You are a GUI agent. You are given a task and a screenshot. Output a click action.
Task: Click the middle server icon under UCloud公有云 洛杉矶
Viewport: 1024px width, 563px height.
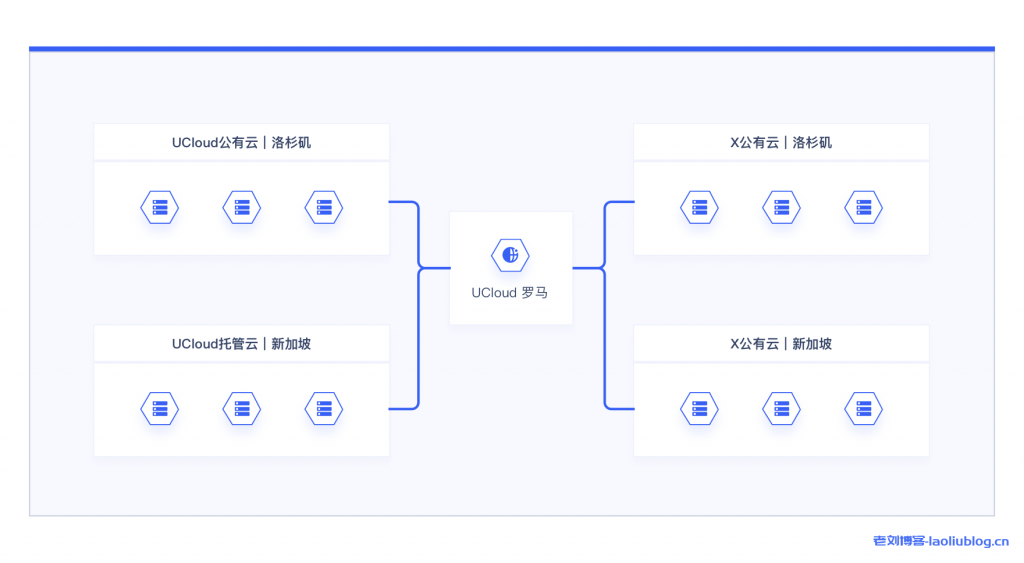(x=241, y=208)
